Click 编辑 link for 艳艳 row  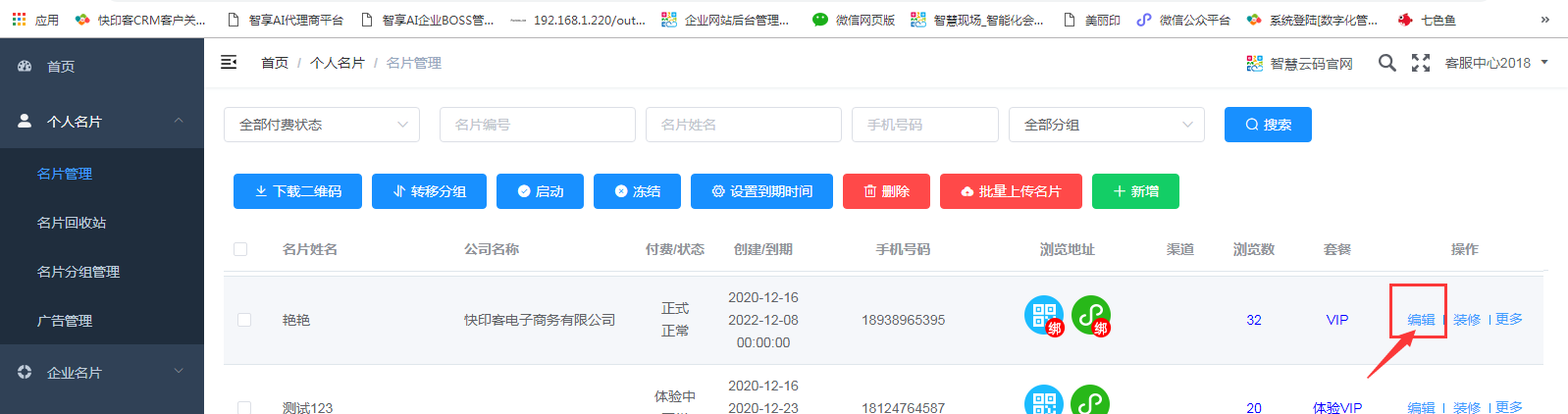pyautogui.click(x=1420, y=320)
